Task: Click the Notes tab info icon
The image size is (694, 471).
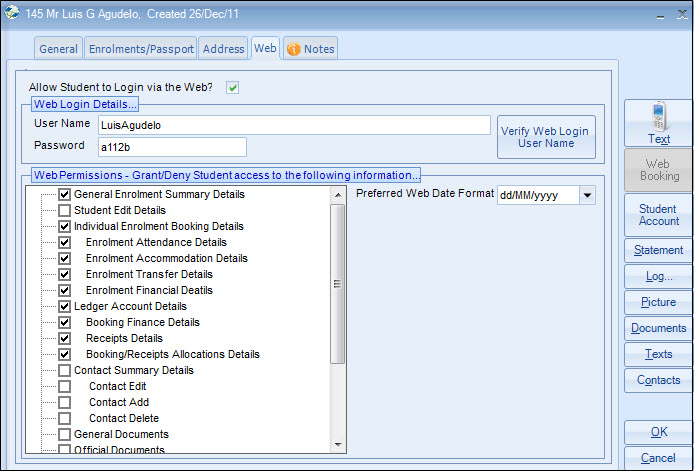Action: [293, 49]
